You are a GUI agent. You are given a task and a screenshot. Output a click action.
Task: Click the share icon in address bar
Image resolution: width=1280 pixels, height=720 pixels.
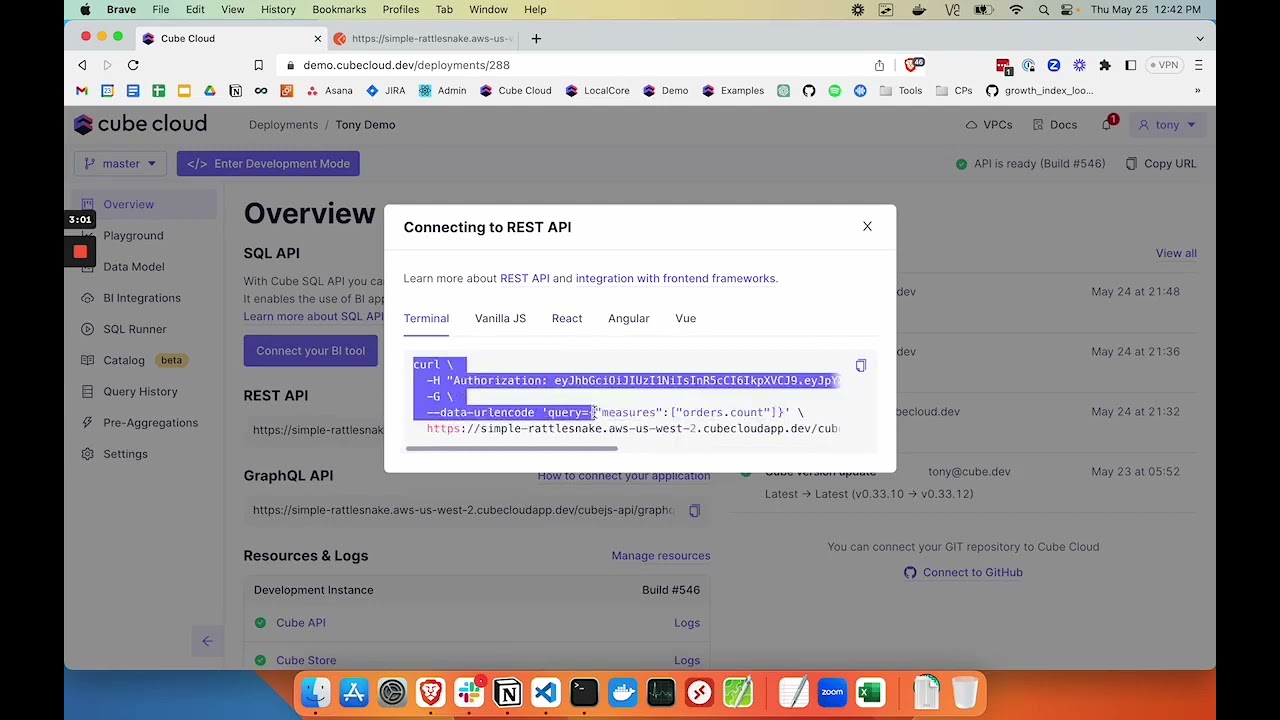pos(879,65)
